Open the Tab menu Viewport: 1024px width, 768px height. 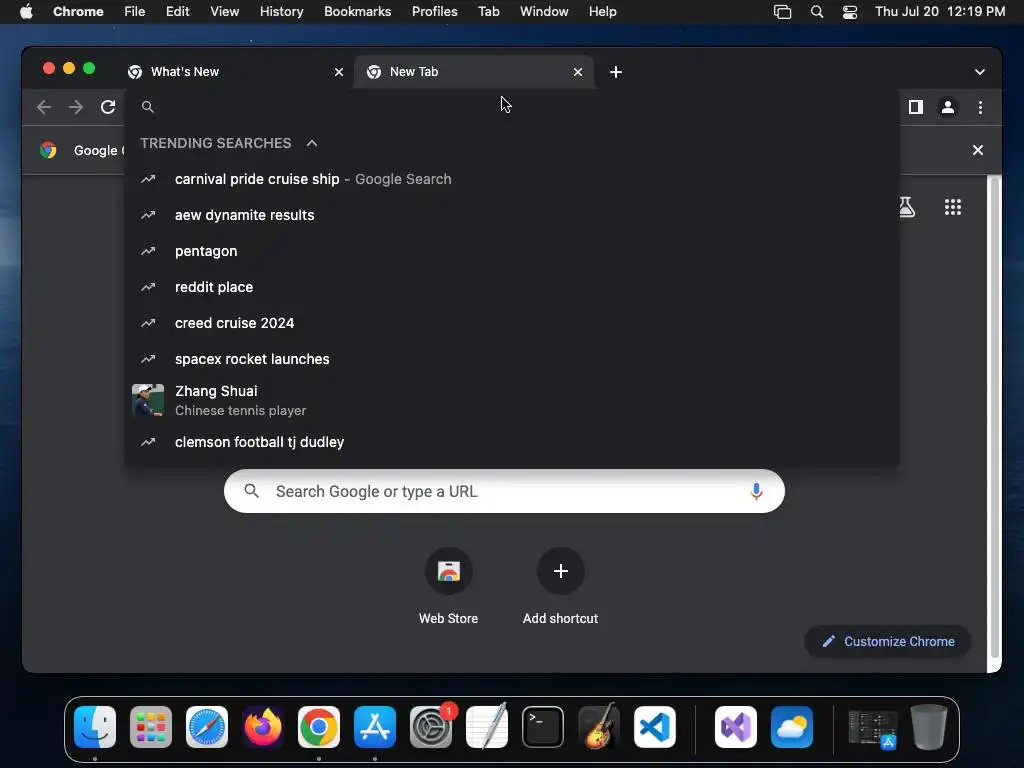488,12
